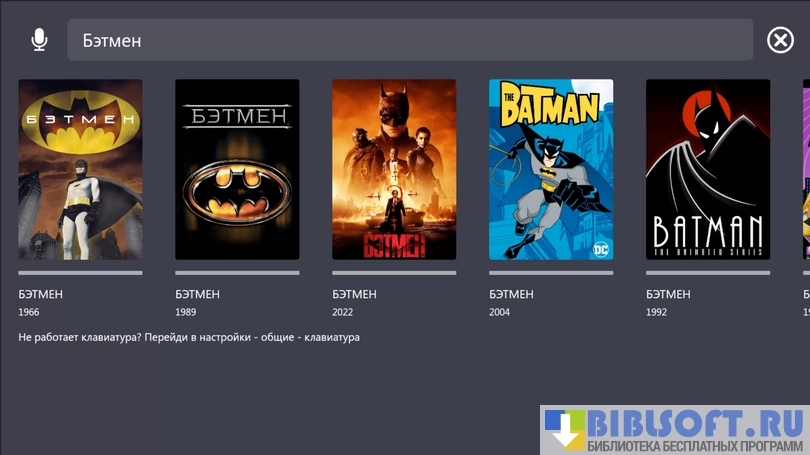Click the year label 2022
Screen dimensions: 810x455
click(345, 313)
